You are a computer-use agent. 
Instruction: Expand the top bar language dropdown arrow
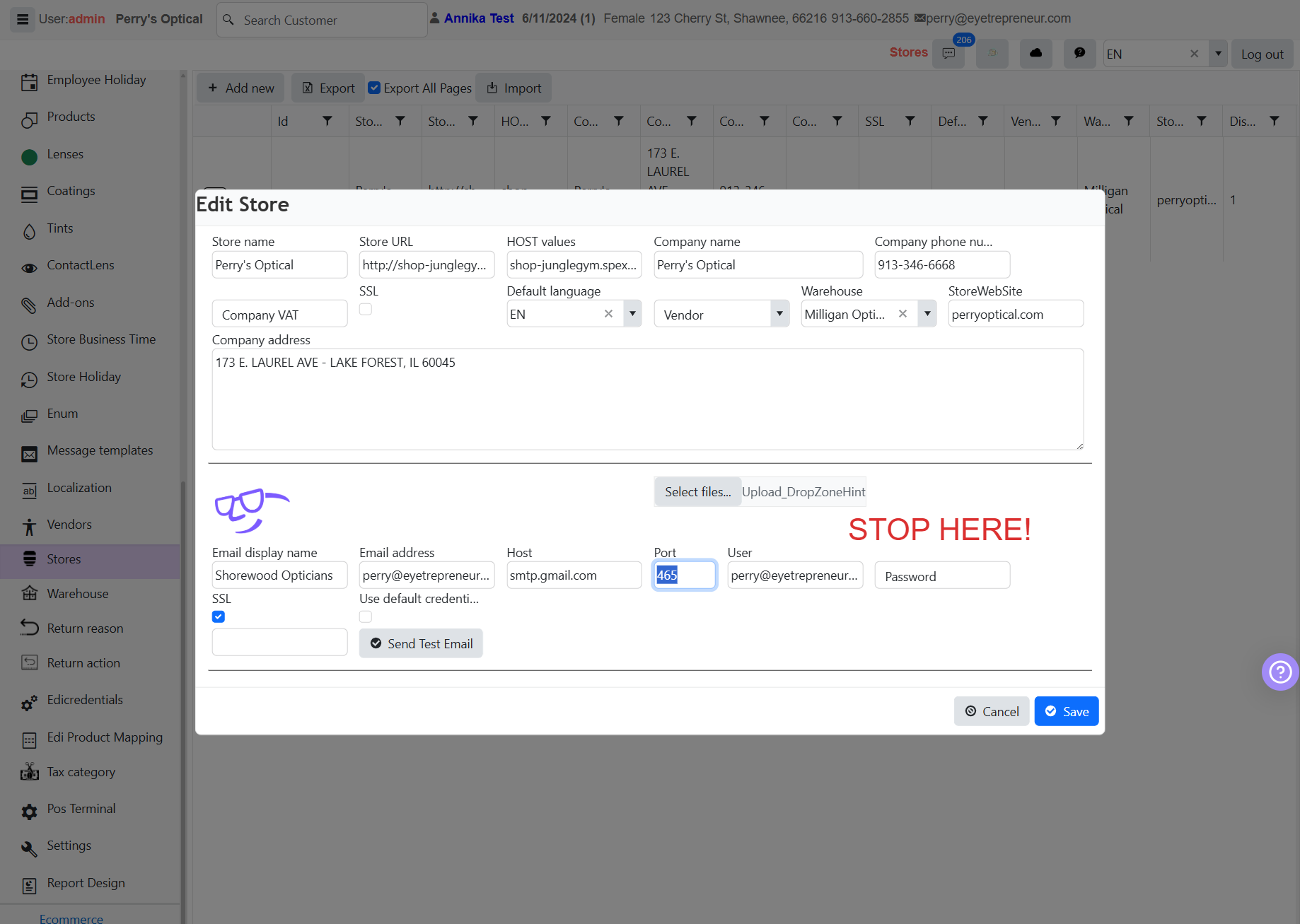tap(1218, 54)
